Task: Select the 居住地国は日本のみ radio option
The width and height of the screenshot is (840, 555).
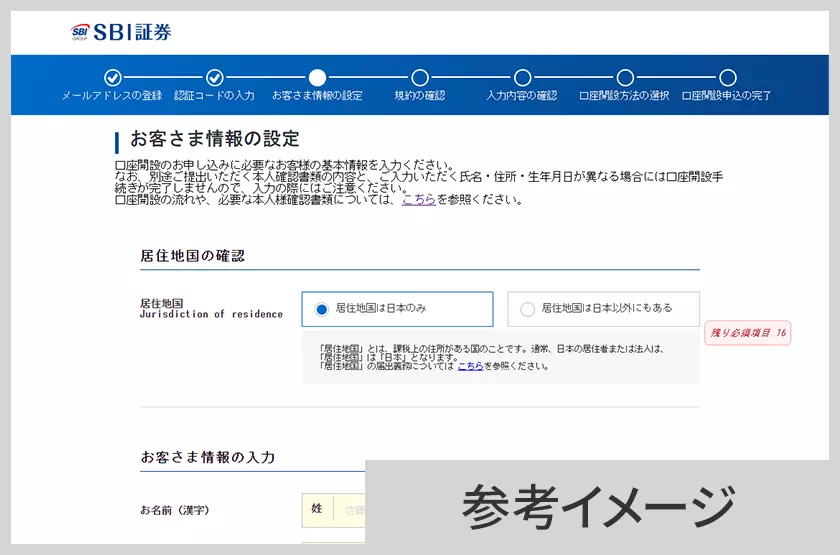Action: [322, 309]
